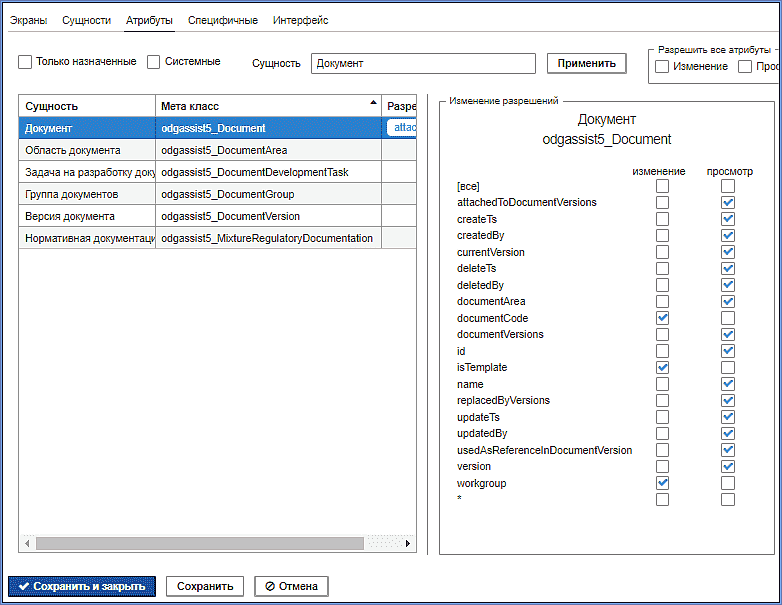Click the Применить button
The image size is (782, 605).
(586, 63)
